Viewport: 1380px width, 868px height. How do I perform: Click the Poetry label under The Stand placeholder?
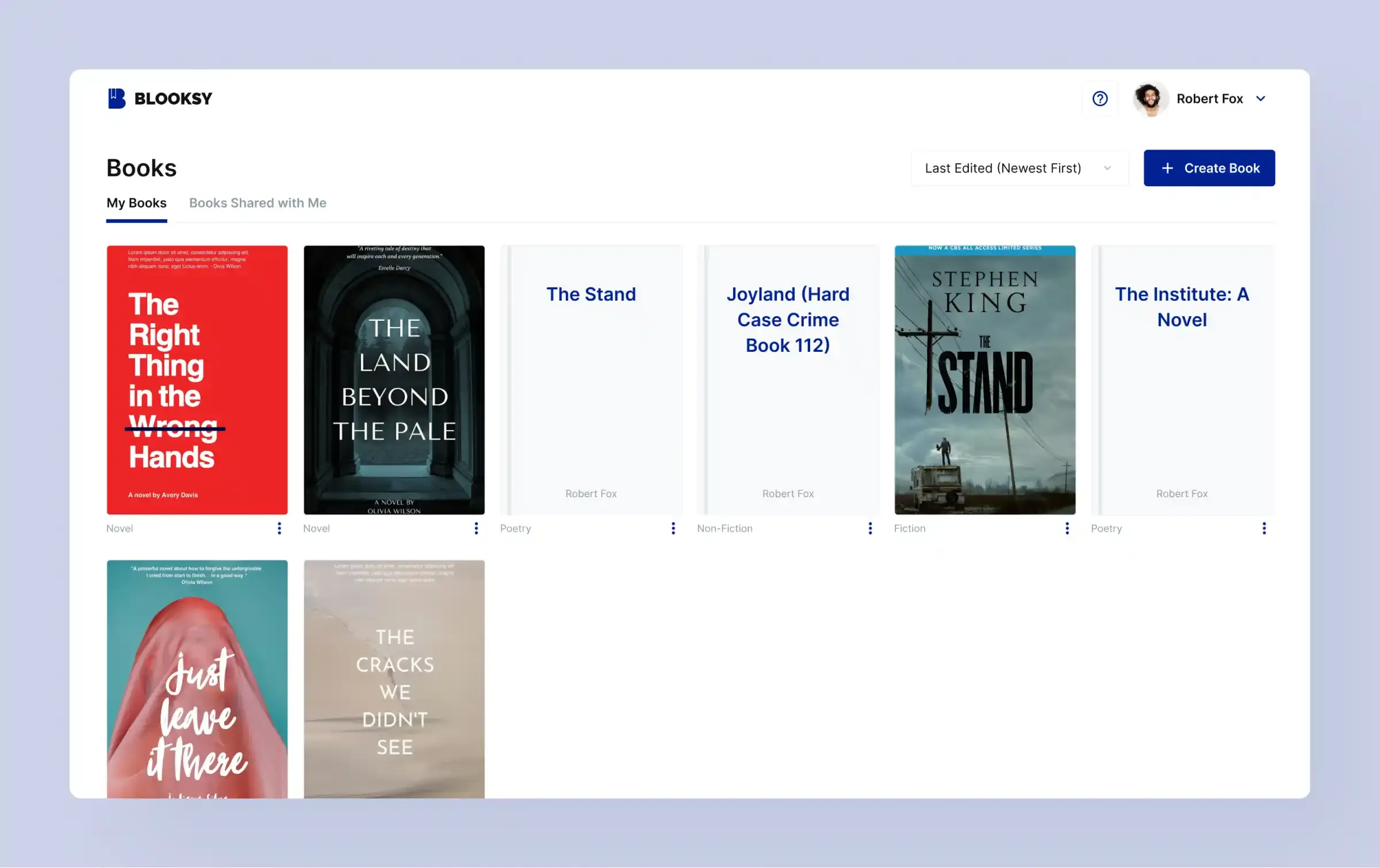click(x=516, y=528)
